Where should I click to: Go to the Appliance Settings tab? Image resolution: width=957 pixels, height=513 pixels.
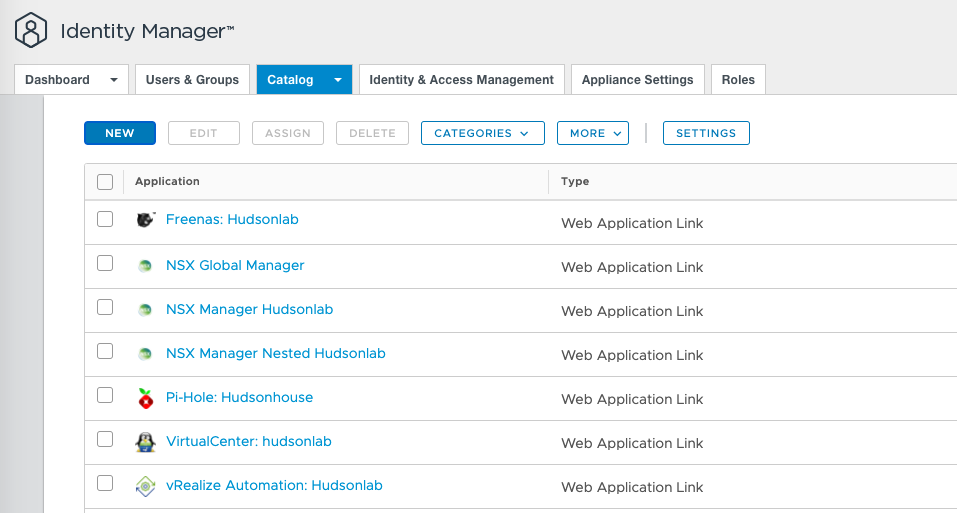pyautogui.click(x=638, y=80)
